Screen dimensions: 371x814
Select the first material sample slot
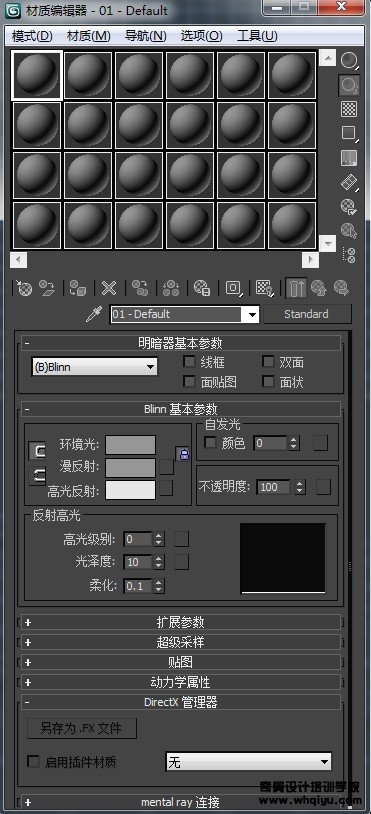point(37,74)
